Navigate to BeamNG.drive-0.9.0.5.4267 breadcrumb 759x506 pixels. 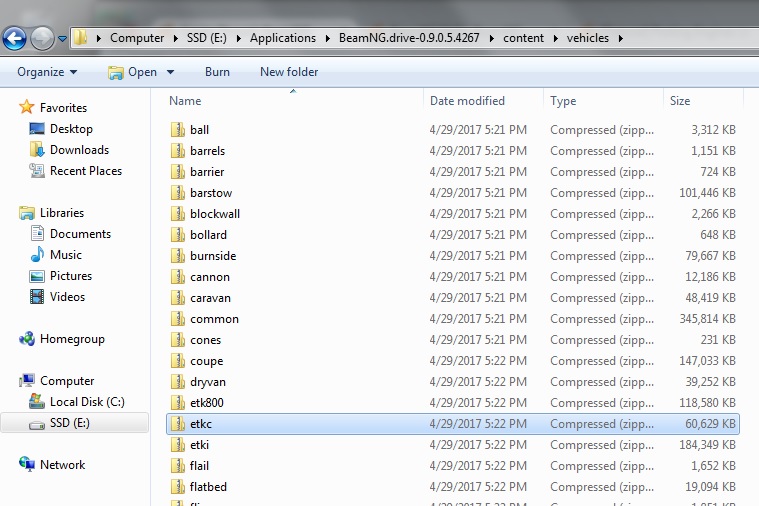(409, 38)
